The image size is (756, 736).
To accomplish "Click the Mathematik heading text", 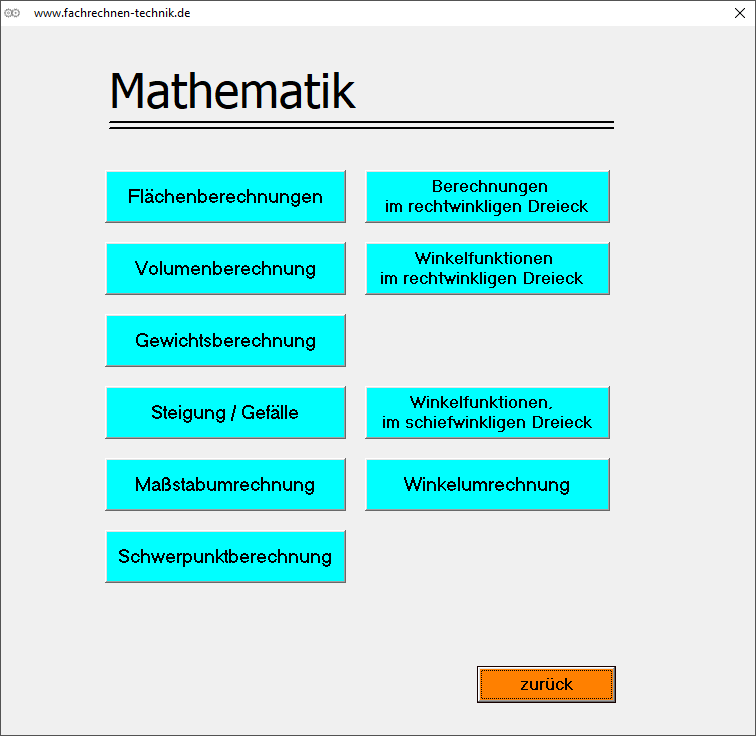I will (x=232, y=91).
